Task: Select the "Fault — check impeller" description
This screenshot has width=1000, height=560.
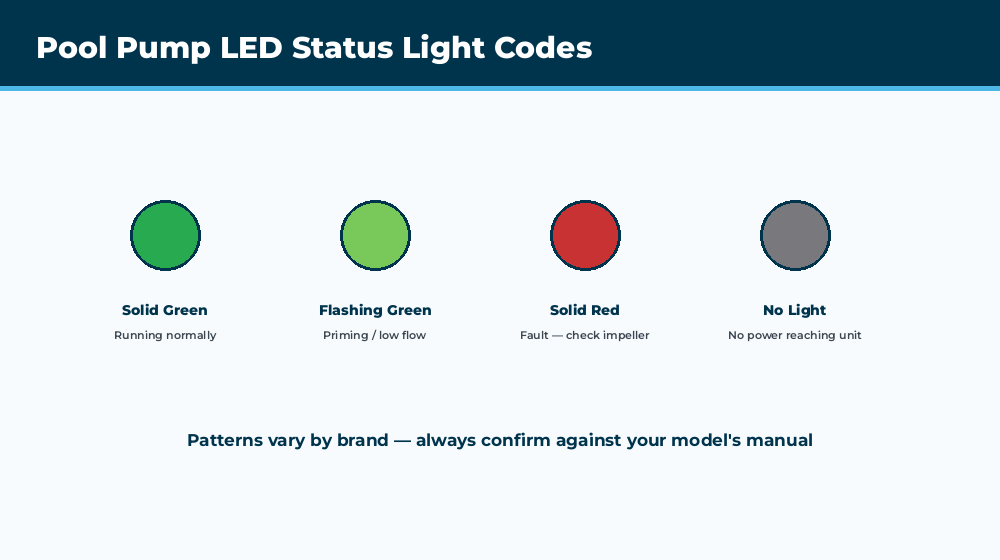Action: click(584, 335)
